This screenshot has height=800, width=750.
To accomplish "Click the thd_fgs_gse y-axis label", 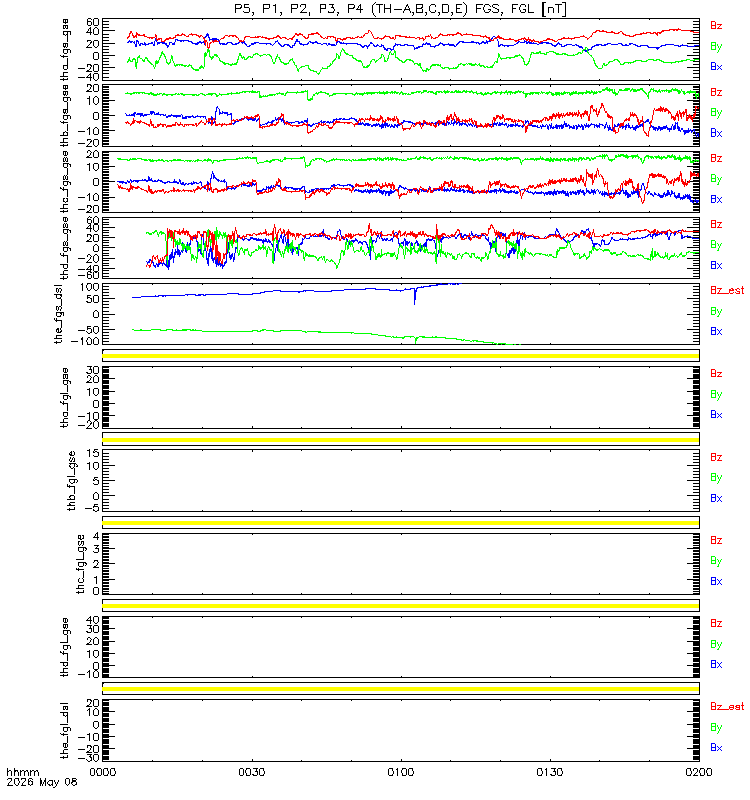I will [65, 248].
